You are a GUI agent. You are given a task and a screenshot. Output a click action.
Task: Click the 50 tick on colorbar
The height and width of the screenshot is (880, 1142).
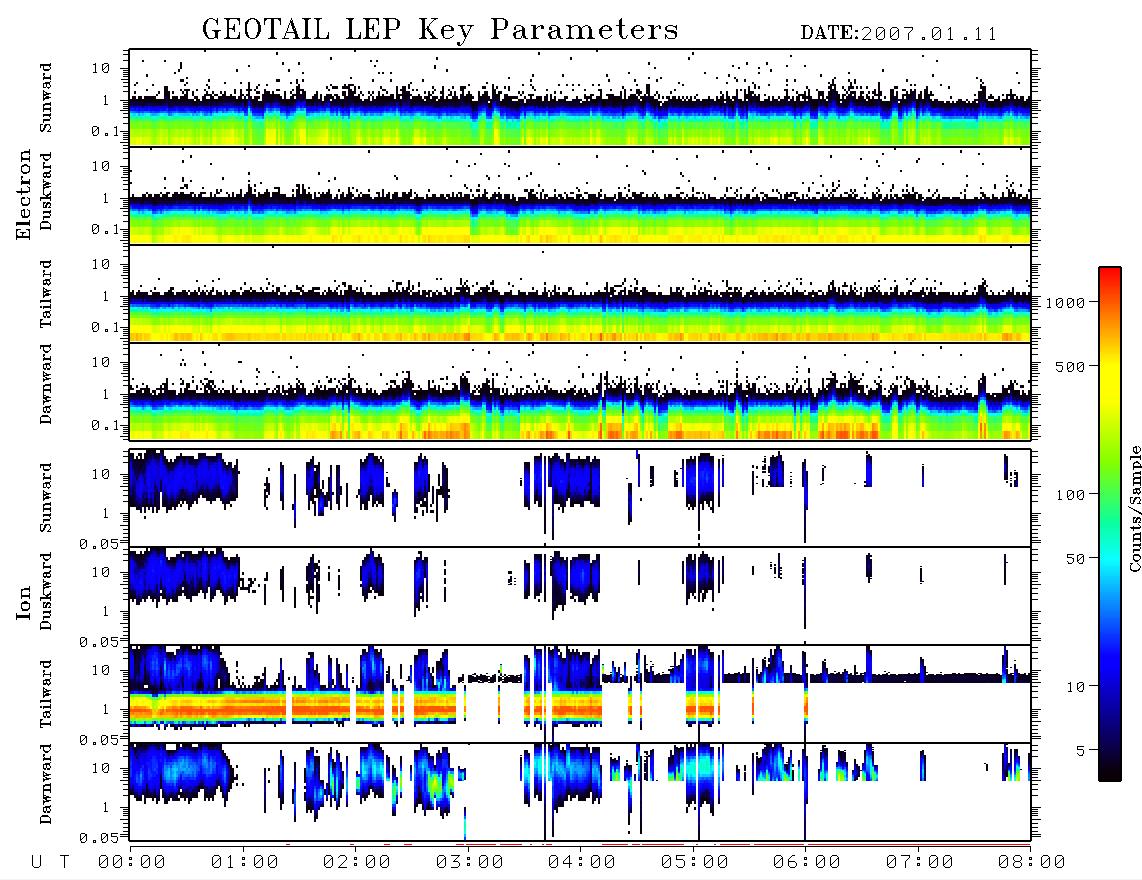click(1075, 559)
